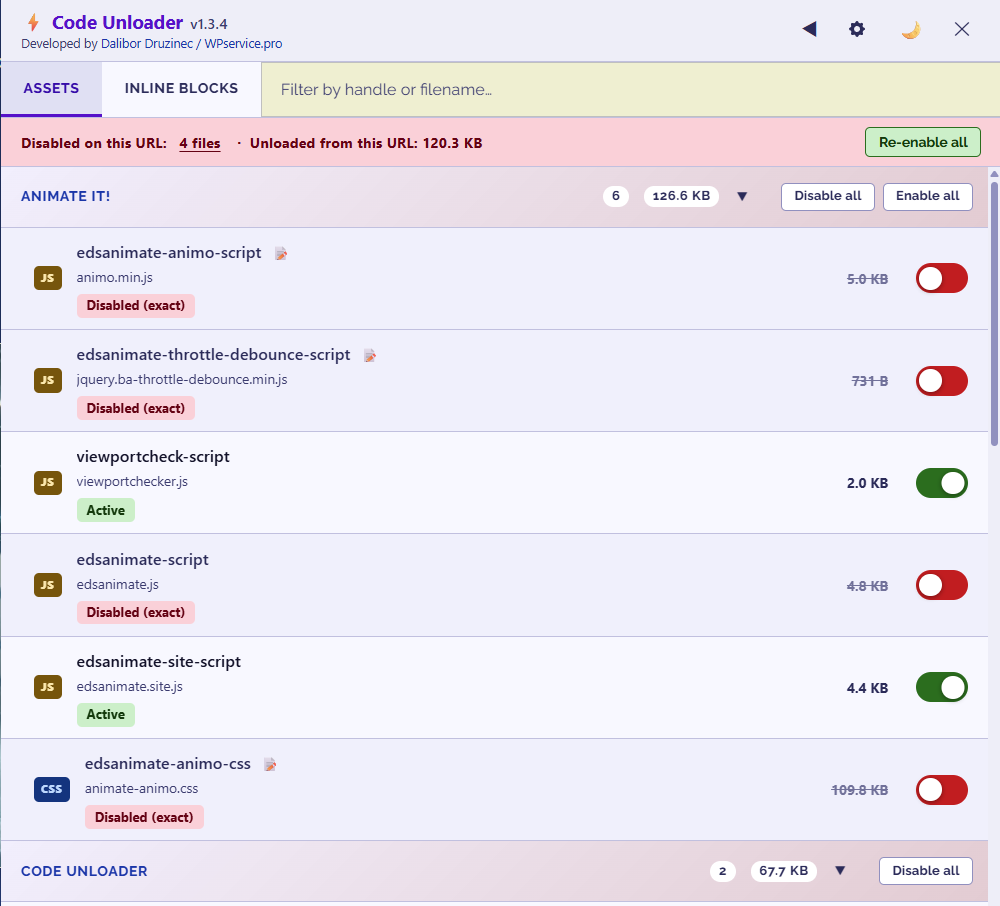This screenshot has width=1000, height=906.
Task: Disable the viewportcheck-script toggle
Action: pos(941,483)
